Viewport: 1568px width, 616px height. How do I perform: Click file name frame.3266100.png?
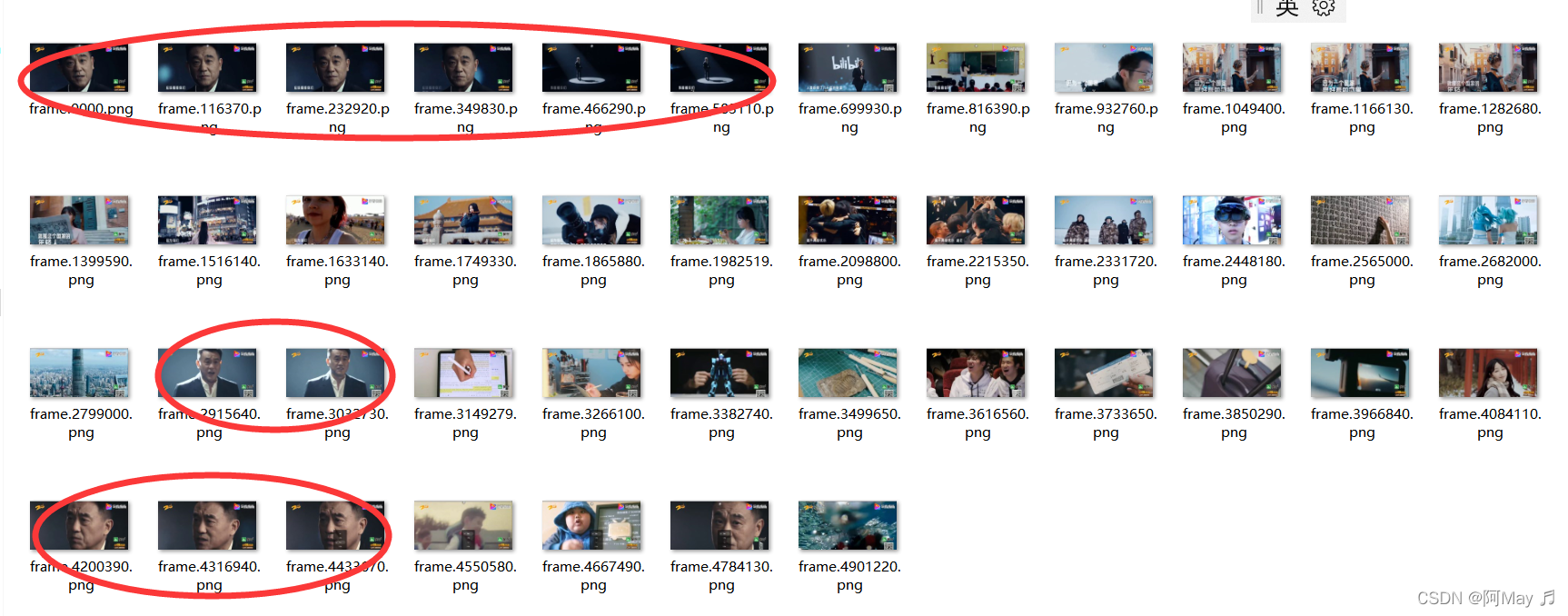click(x=593, y=423)
